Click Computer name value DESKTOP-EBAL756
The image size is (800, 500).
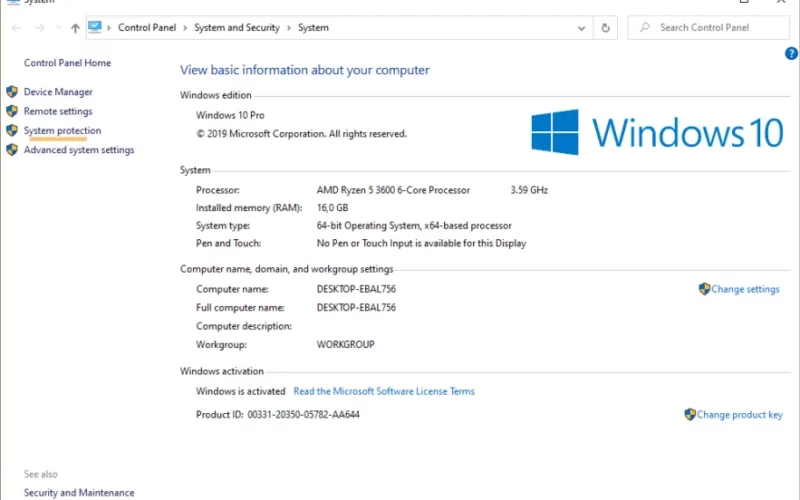click(x=356, y=289)
